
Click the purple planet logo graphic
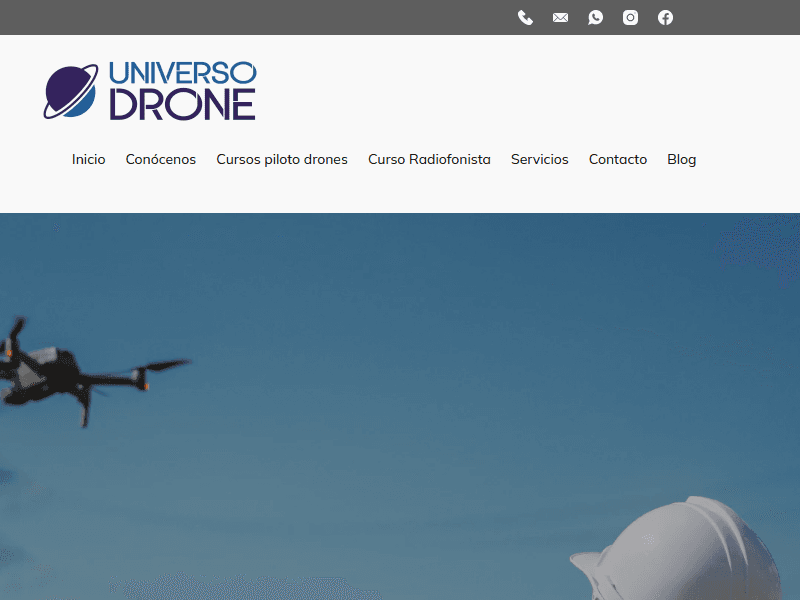(68, 89)
